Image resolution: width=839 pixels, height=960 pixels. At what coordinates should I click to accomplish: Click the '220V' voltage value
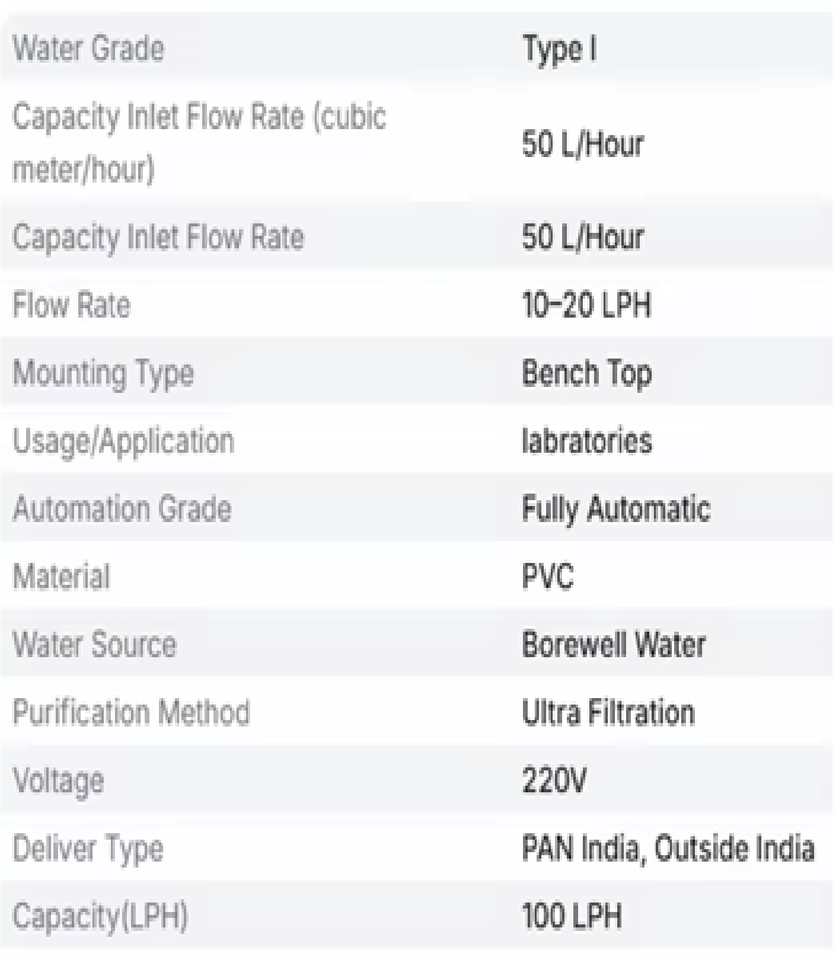click(554, 781)
